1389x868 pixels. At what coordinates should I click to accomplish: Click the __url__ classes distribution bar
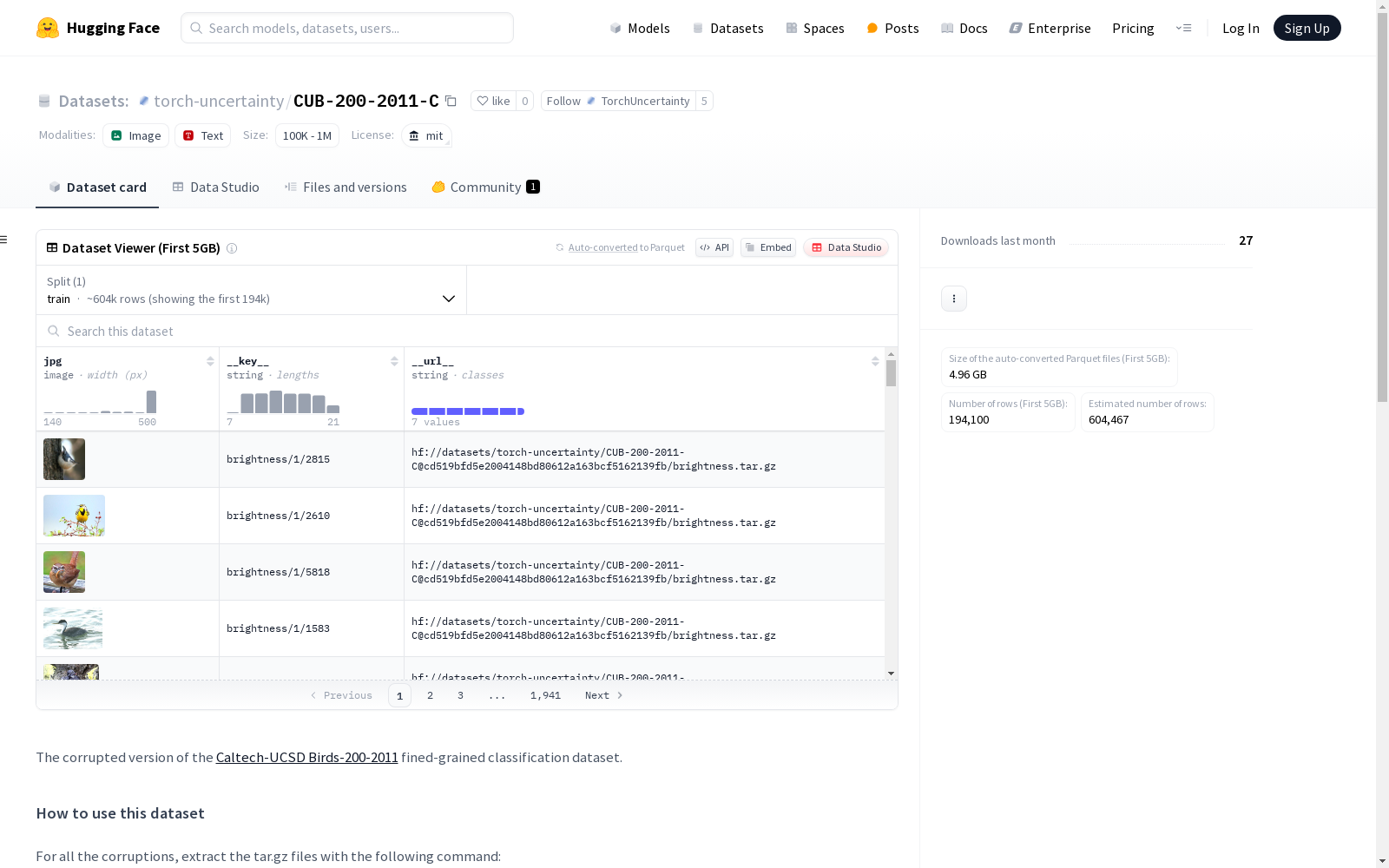click(x=468, y=411)
